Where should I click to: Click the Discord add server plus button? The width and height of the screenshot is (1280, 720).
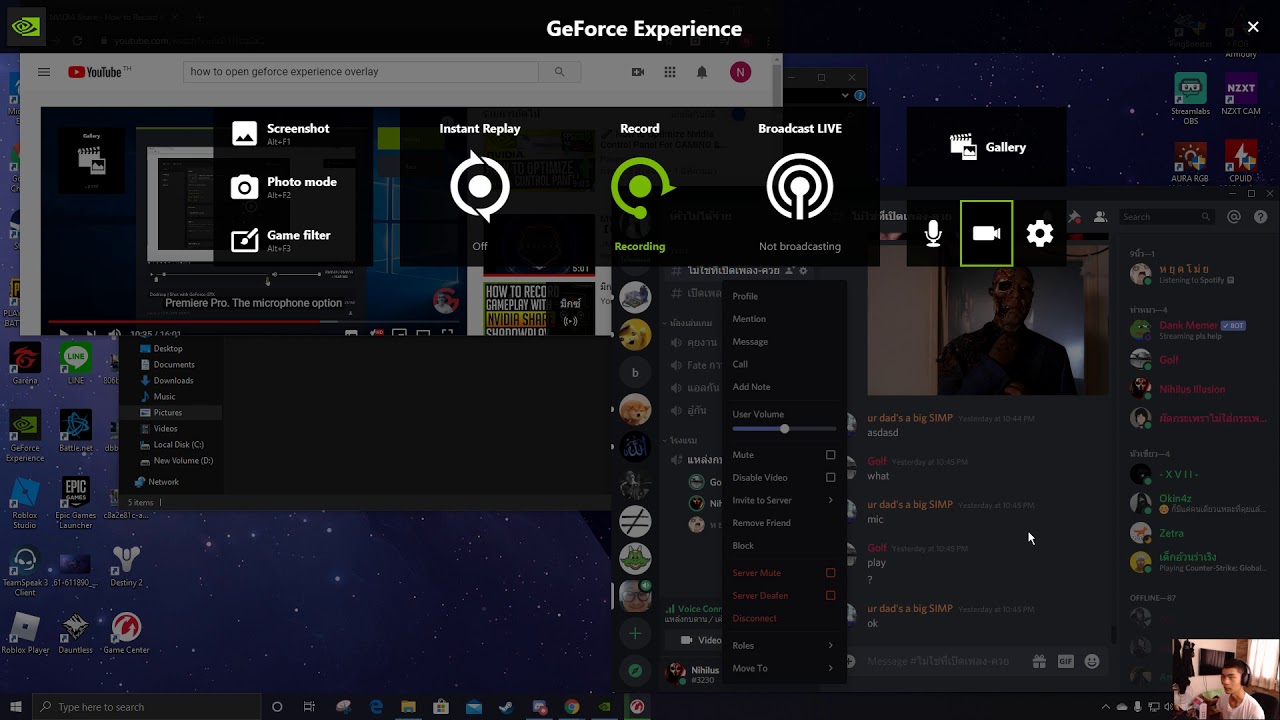pos(635,633)
